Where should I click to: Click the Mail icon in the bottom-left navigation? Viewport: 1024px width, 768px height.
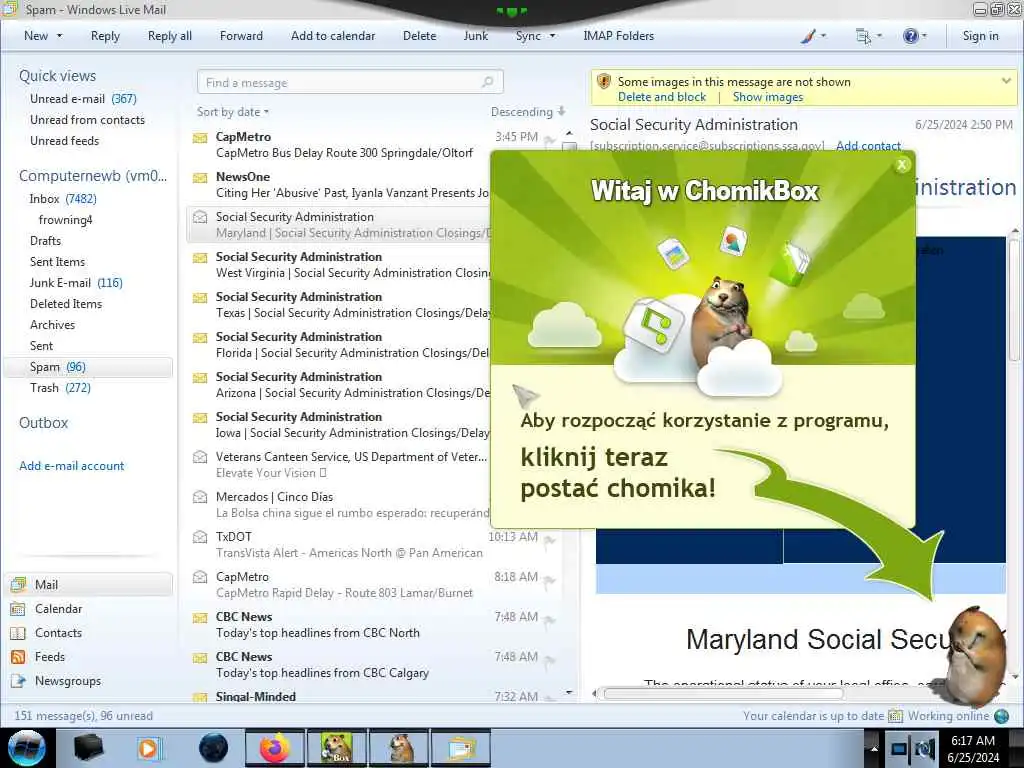pyautogui.click(x=18, y=584)
